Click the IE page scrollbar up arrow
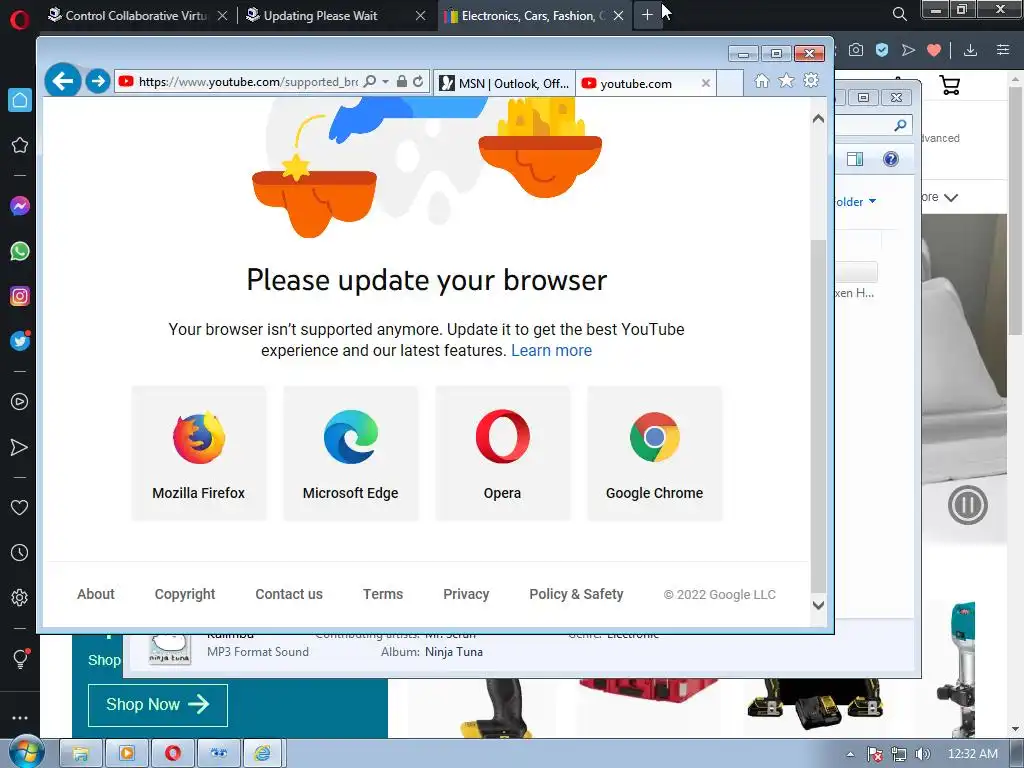This screenshot has width=1024, height=768. (818, 119)
